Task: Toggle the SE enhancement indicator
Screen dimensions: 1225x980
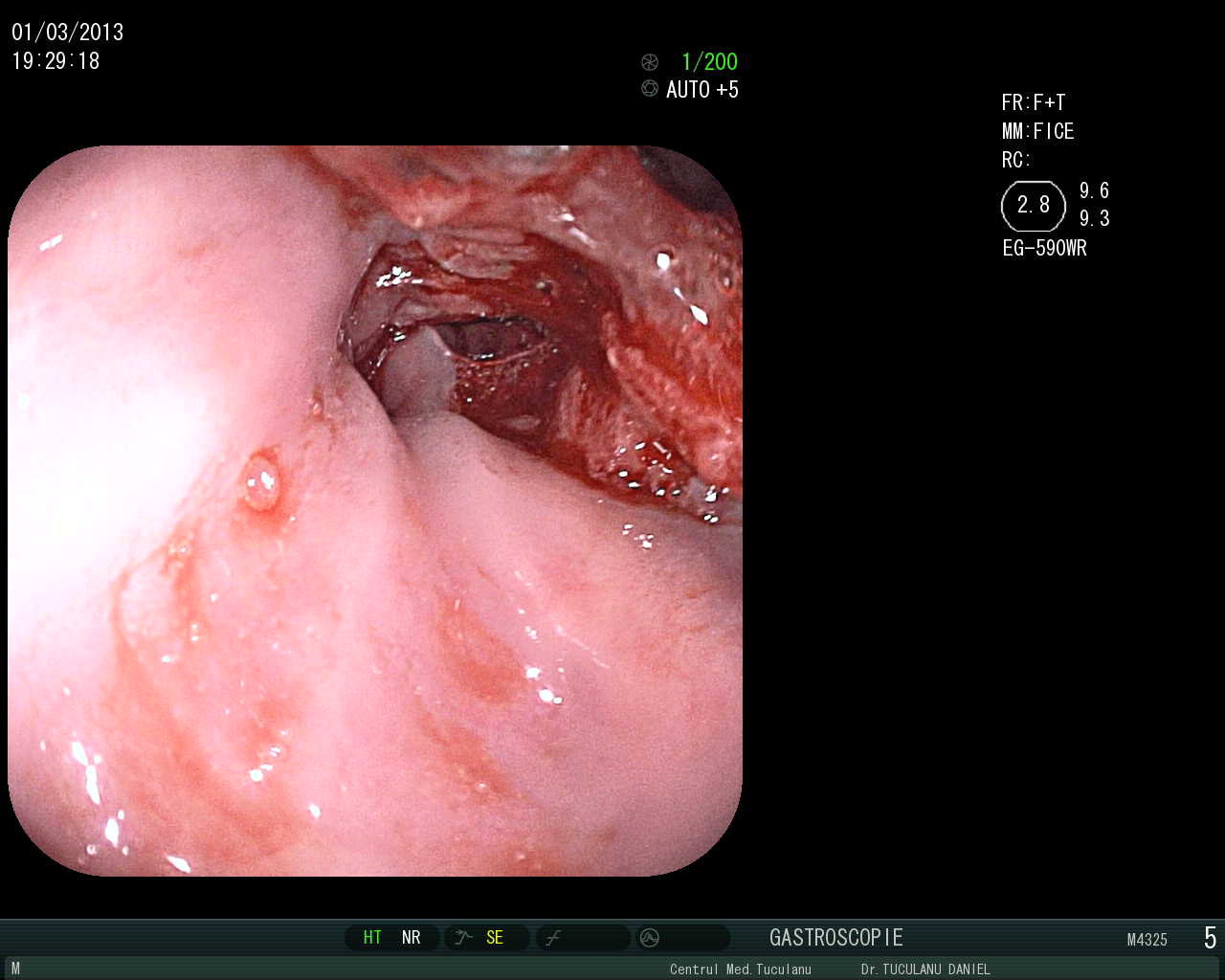Action: 495,938
